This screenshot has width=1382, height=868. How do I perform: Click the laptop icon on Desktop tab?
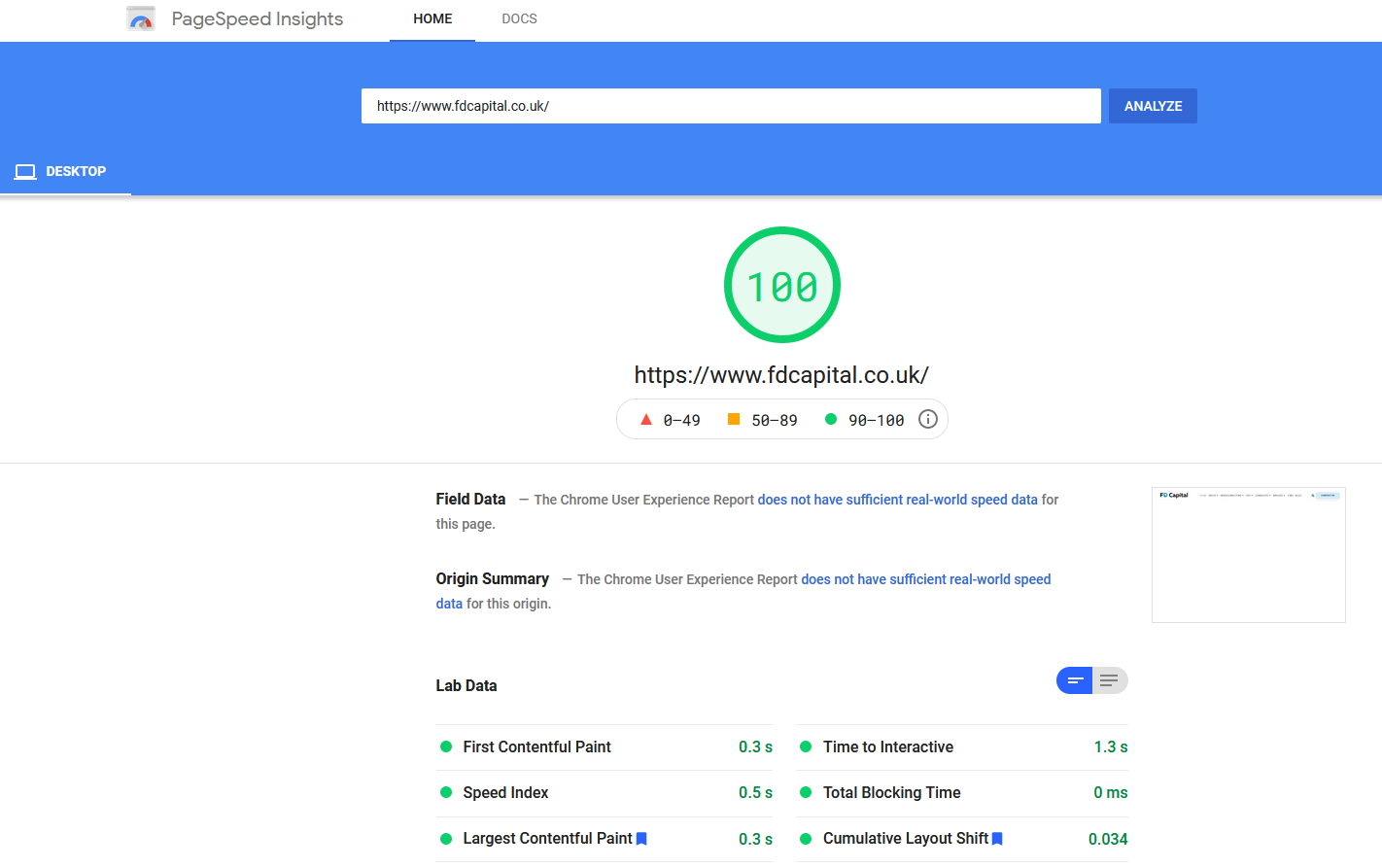[25, 172]
